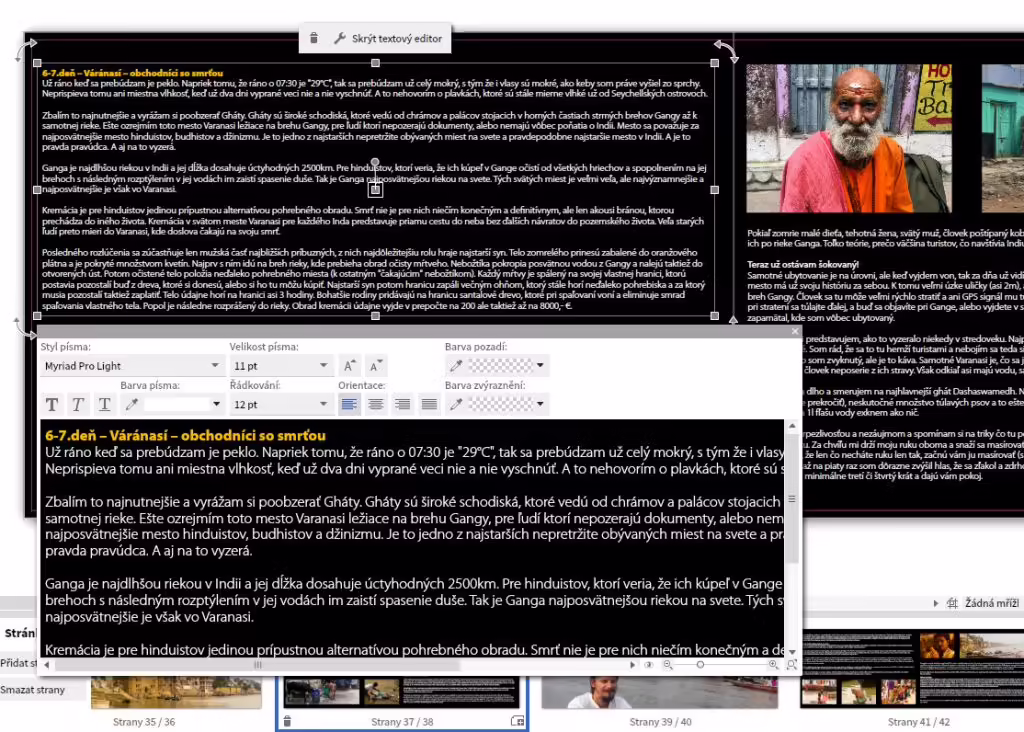Click the move handle at text frame center
Screen dimensions: 1024x732
pyautogui.click(x=375, y=190)
